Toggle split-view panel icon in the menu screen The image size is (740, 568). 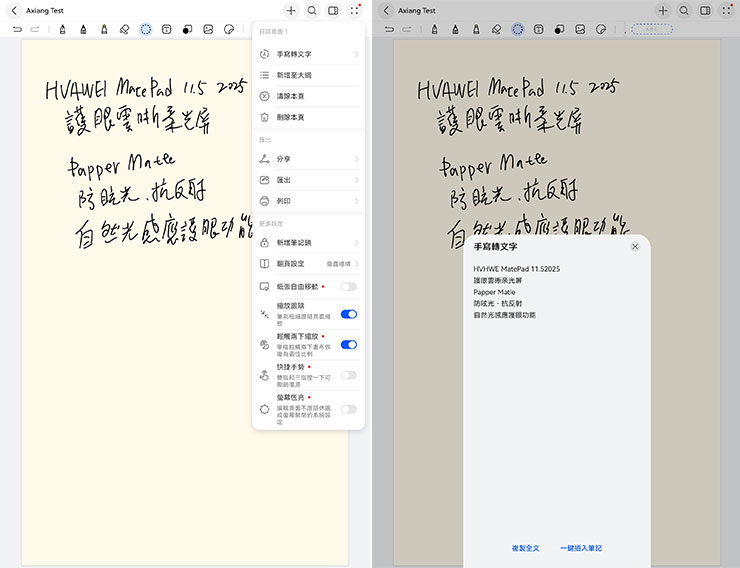333,10
